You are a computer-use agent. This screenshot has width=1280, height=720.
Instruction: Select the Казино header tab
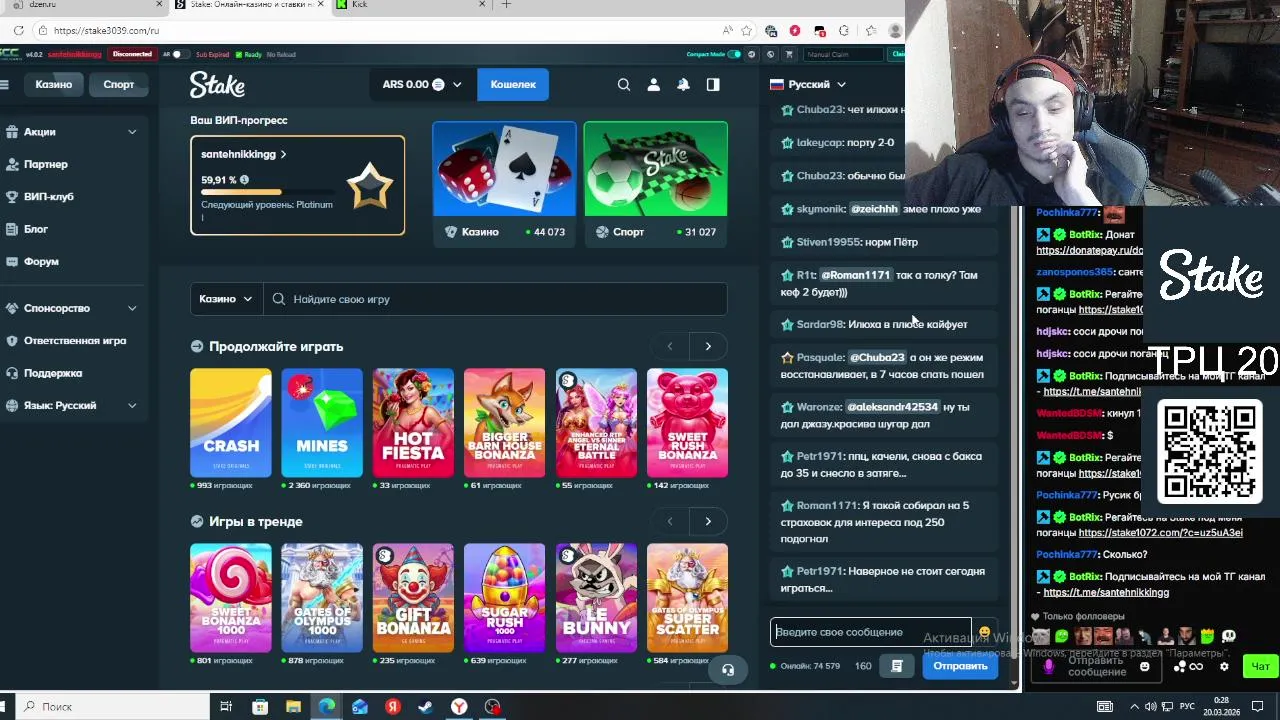[x=54, y=85]
